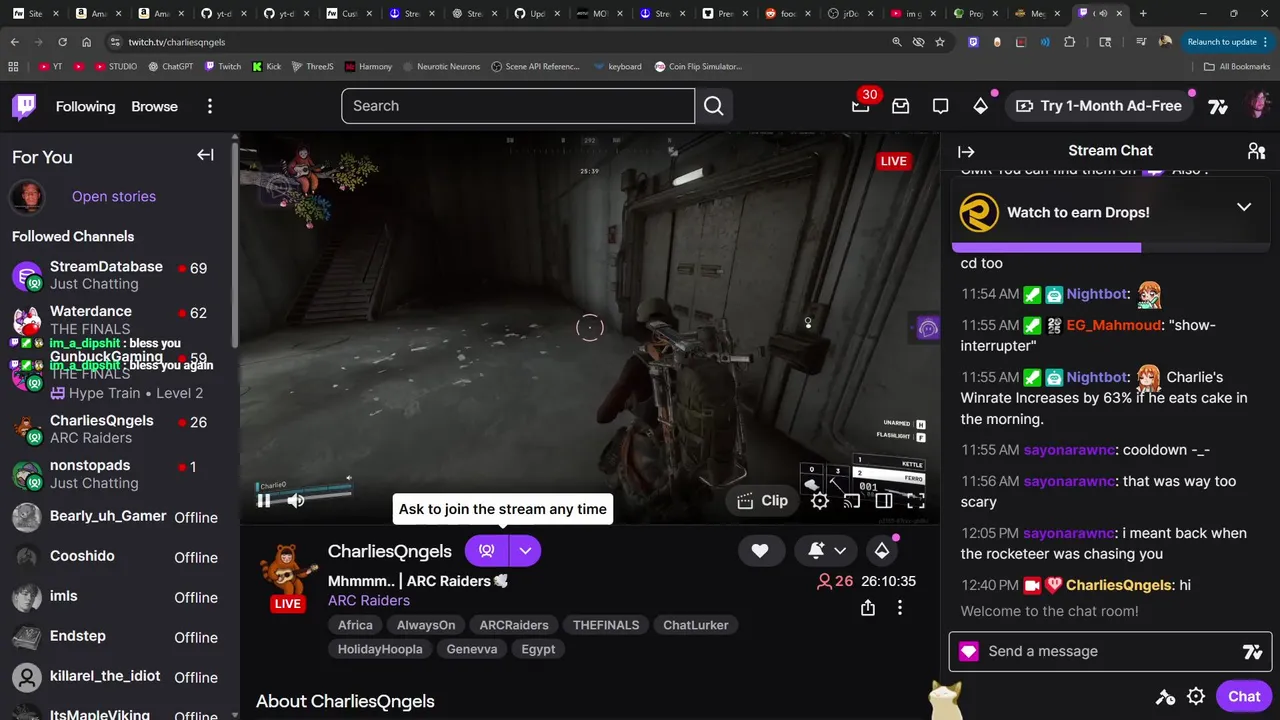Click the Clip button
1280x720 pixels.
tap(762, 501)
